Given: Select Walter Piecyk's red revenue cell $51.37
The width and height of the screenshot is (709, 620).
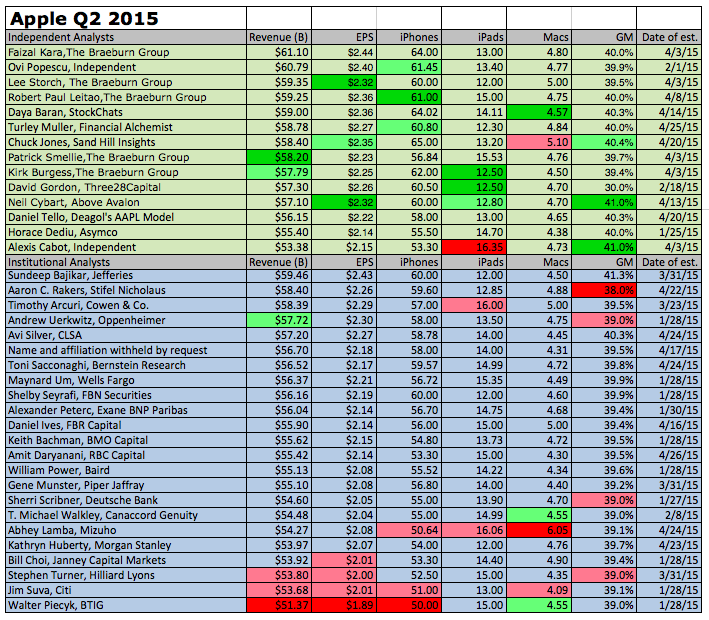Looking at the screenshot, I should point(280,604).
